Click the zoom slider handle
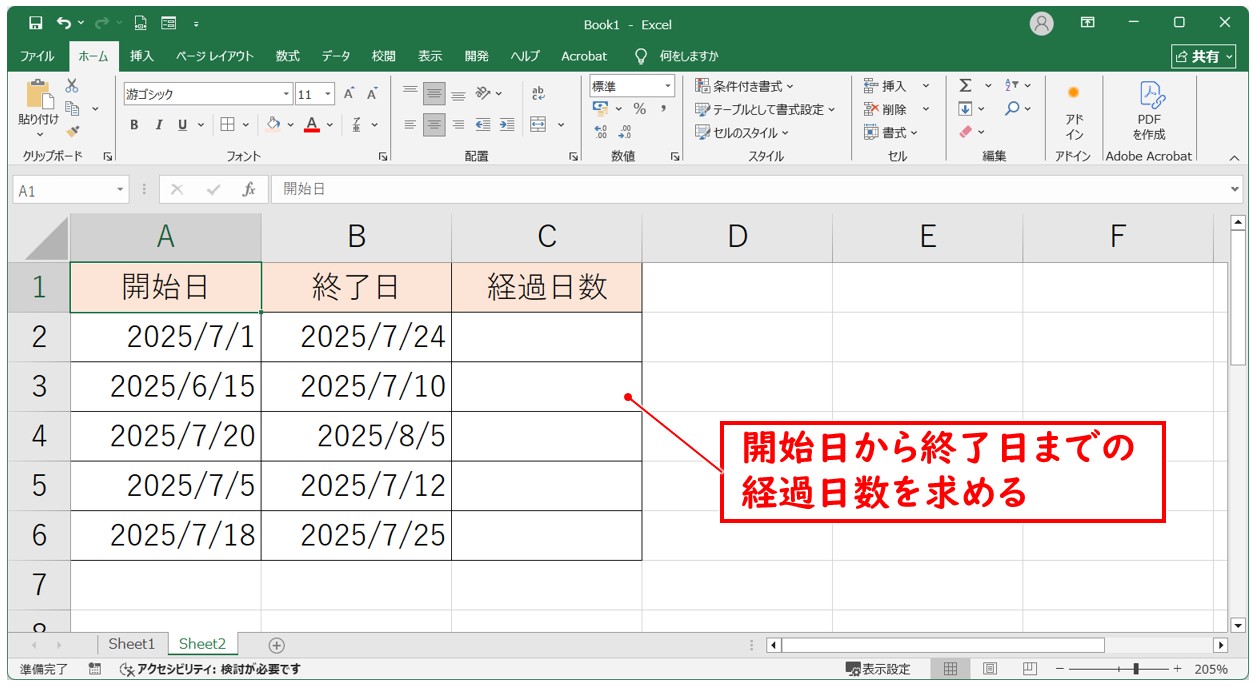 (1136, 669)
